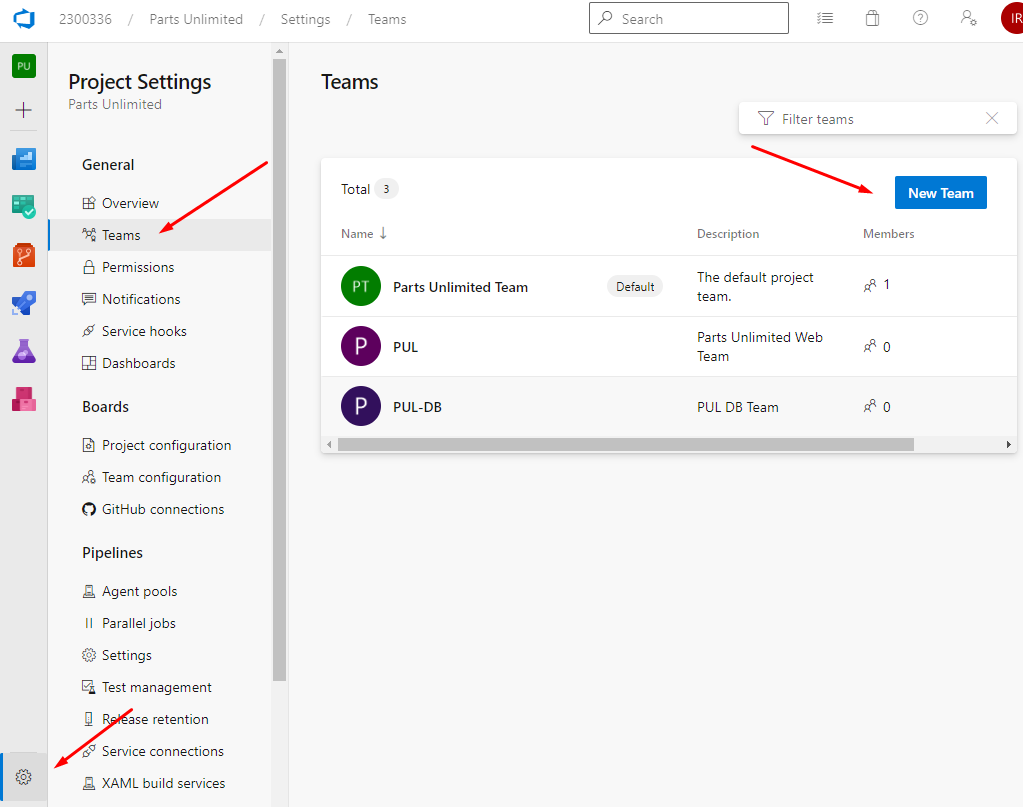Open Pipelines hub from left rail

(x=24, y=303)
